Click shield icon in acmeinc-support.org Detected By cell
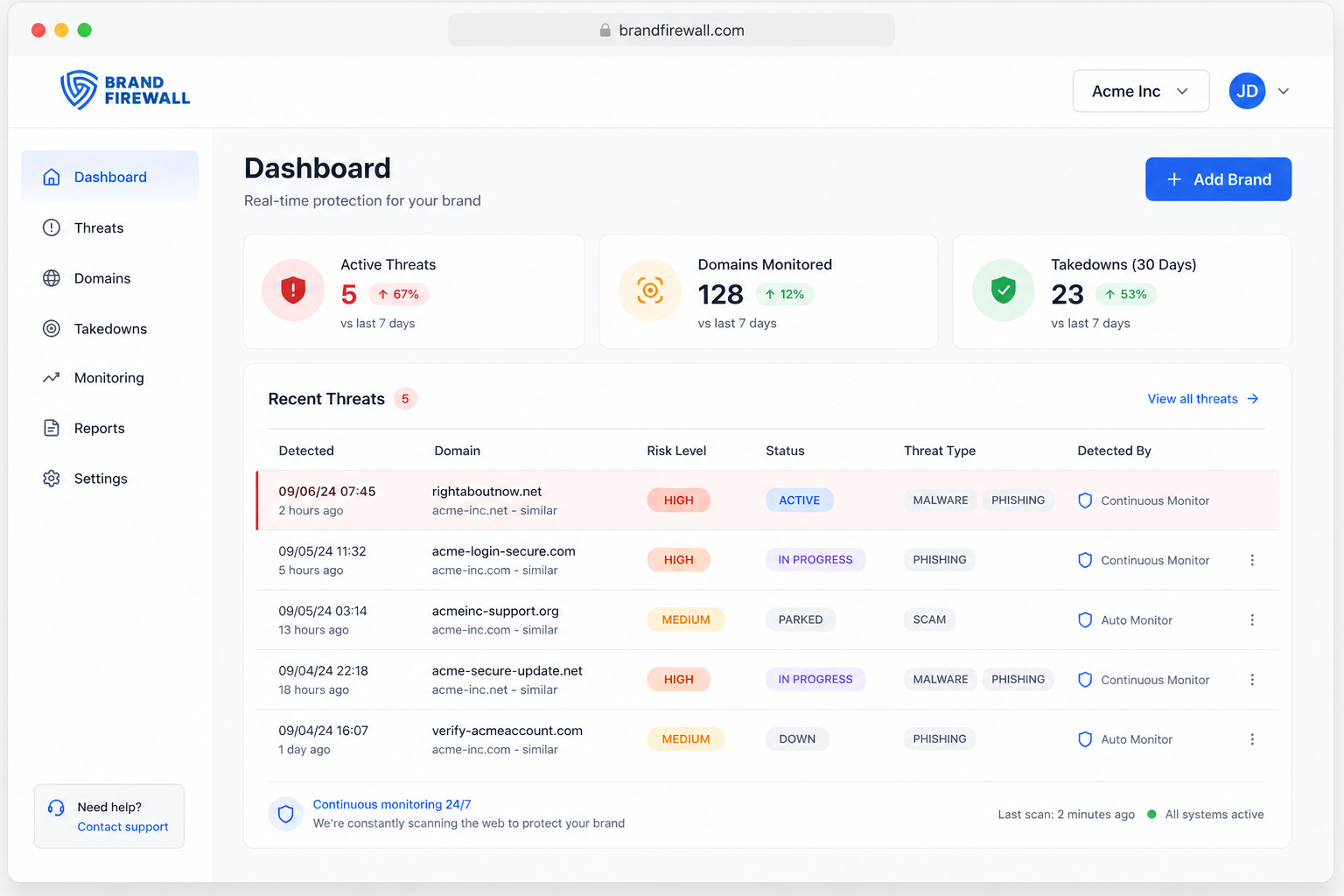The height and width of the screenshot is (896, 1344). [x=1085, y=619]
